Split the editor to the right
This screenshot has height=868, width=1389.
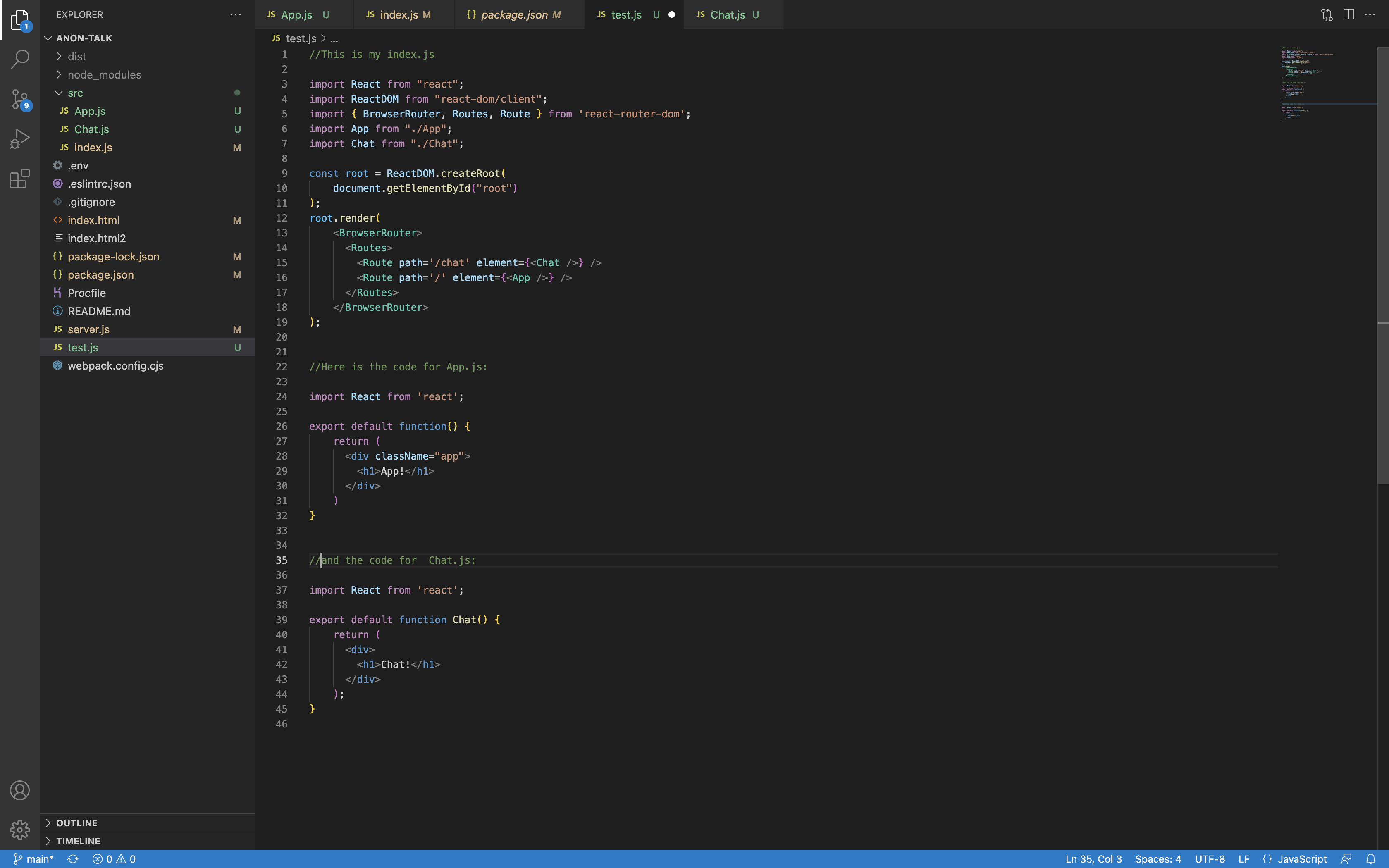point(1349,14)
